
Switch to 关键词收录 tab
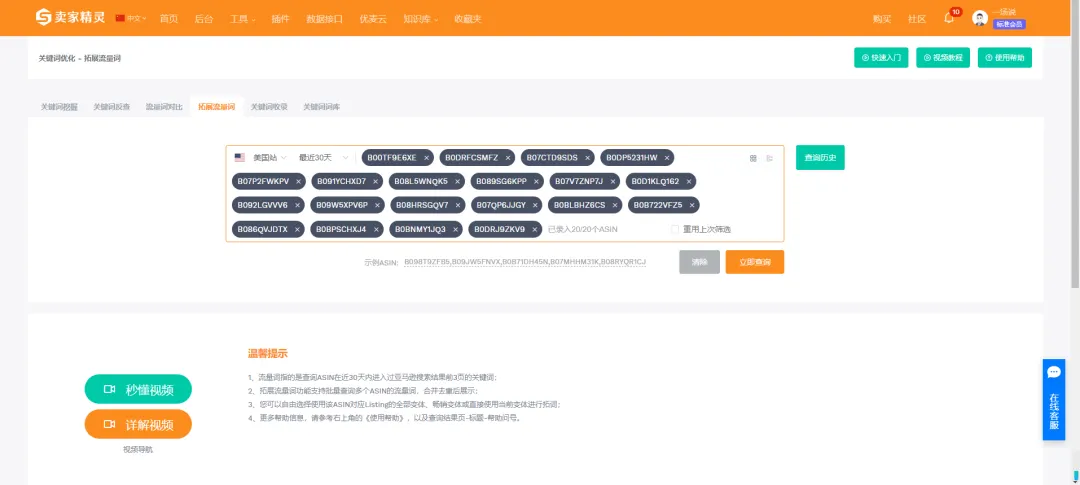[269, 107]
